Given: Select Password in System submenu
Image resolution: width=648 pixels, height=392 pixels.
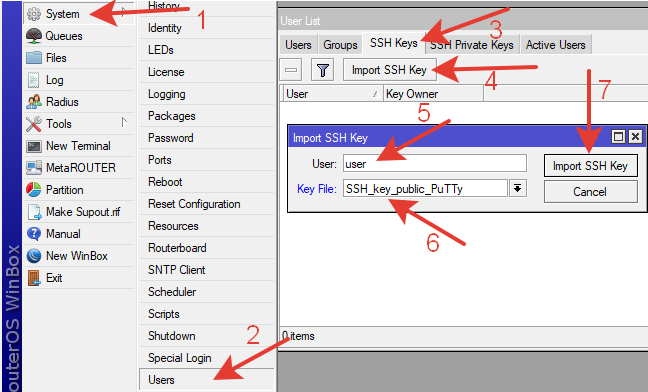Looking at the screenshot, I should click(x=207, y=138).
